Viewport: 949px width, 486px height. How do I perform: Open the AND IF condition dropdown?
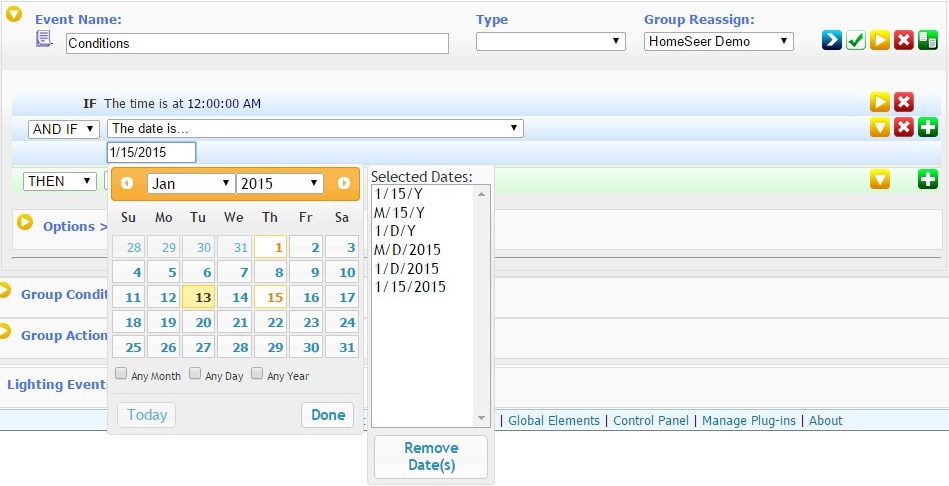[x=64, y=129]
